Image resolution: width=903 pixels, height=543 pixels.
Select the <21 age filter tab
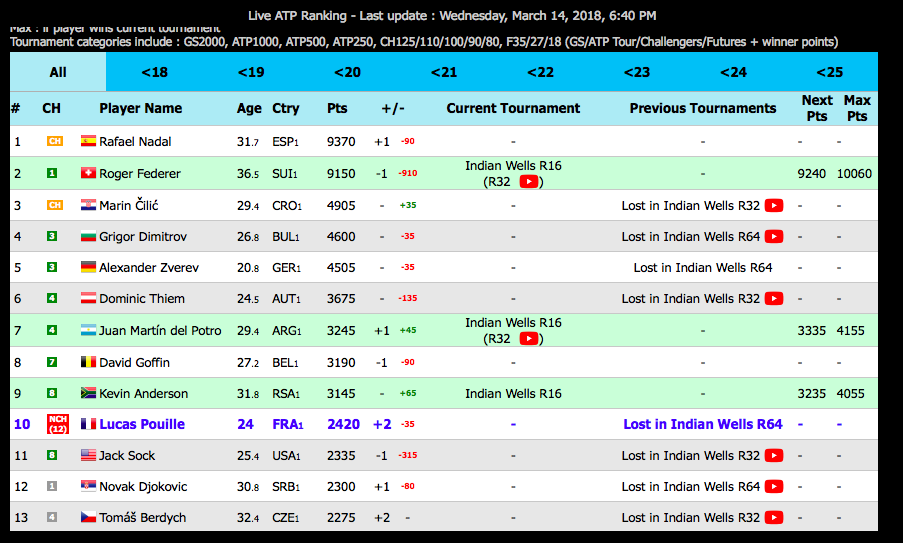(443, 72)
